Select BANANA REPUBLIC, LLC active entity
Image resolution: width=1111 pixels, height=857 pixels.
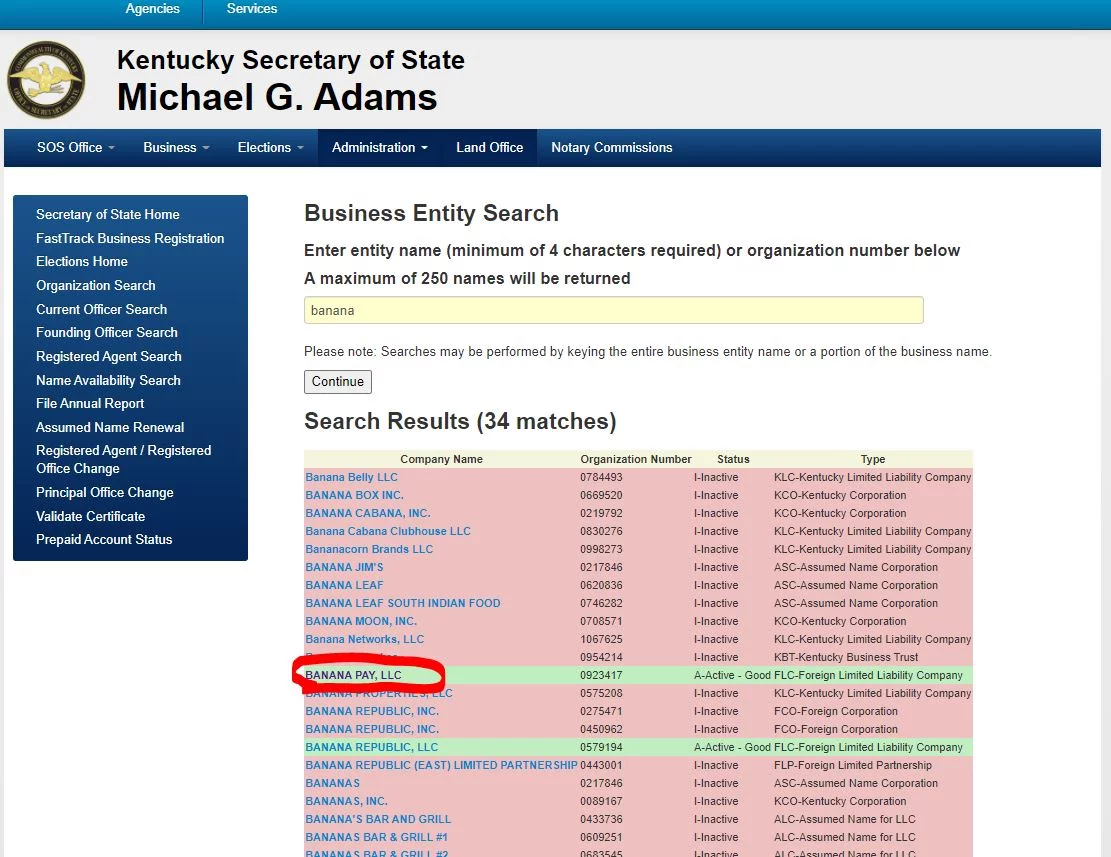[371, 747]
